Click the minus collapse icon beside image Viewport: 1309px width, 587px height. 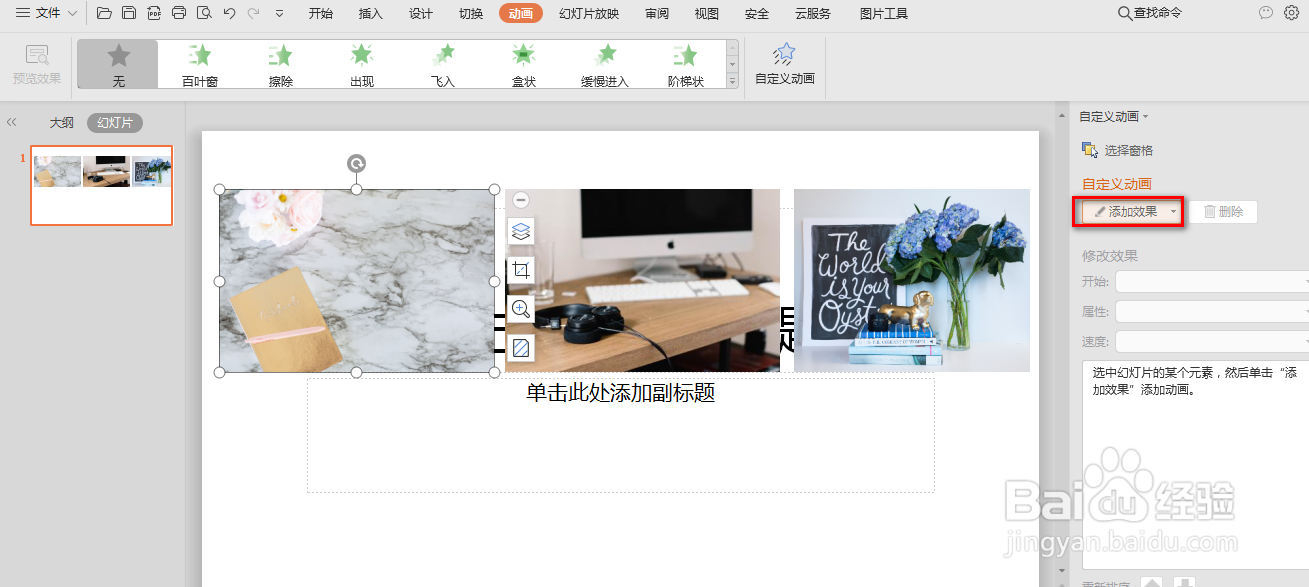click(521, 200)
